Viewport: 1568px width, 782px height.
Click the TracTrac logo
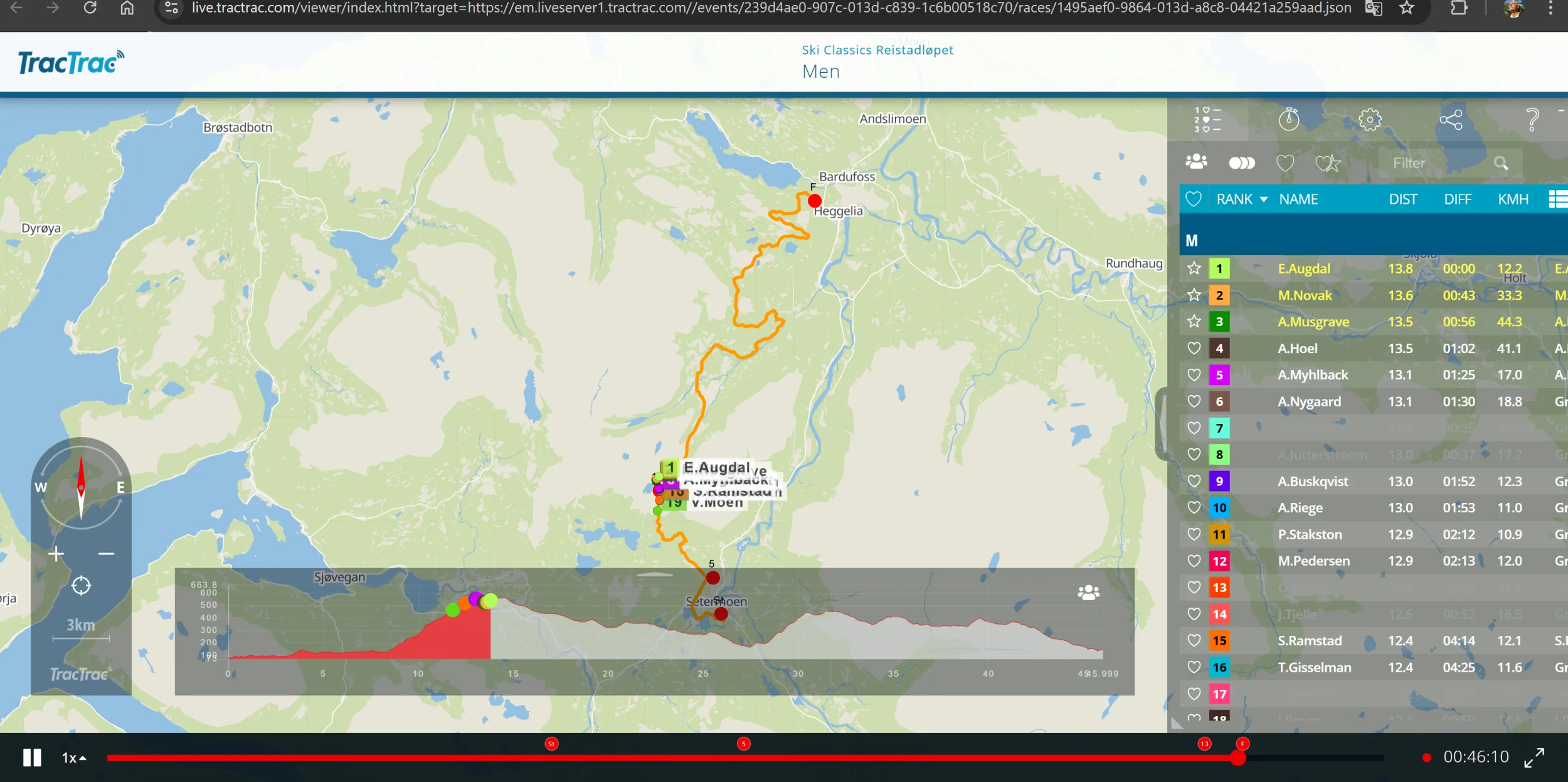(x=71, y=62)
